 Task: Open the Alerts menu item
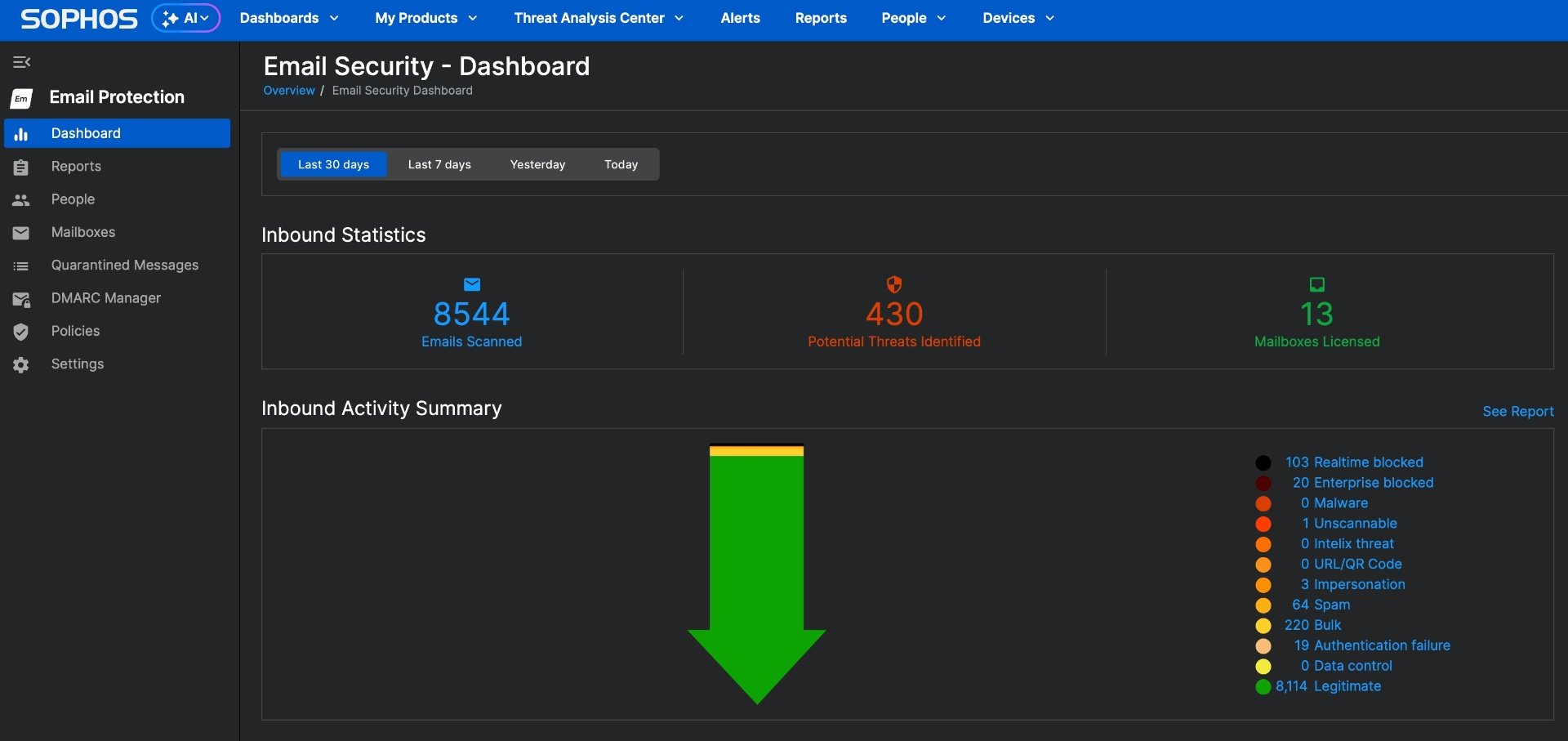pos(740,18)
